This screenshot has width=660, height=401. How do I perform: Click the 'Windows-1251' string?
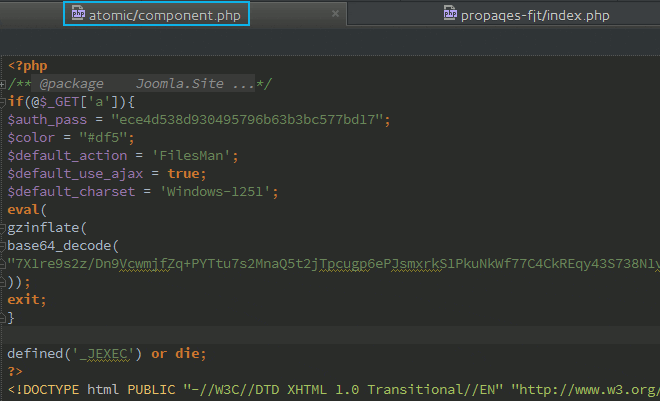215,192
